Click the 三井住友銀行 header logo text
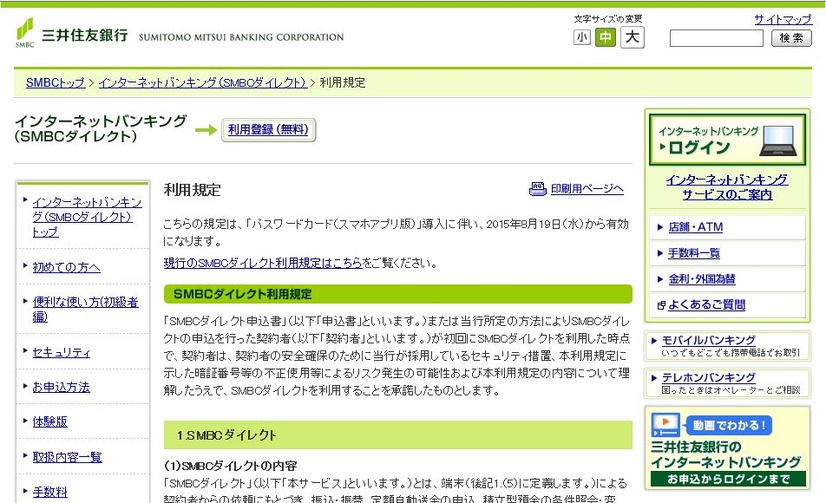Image resolution: width=826 pixels, height=503 pixels. 85,35
